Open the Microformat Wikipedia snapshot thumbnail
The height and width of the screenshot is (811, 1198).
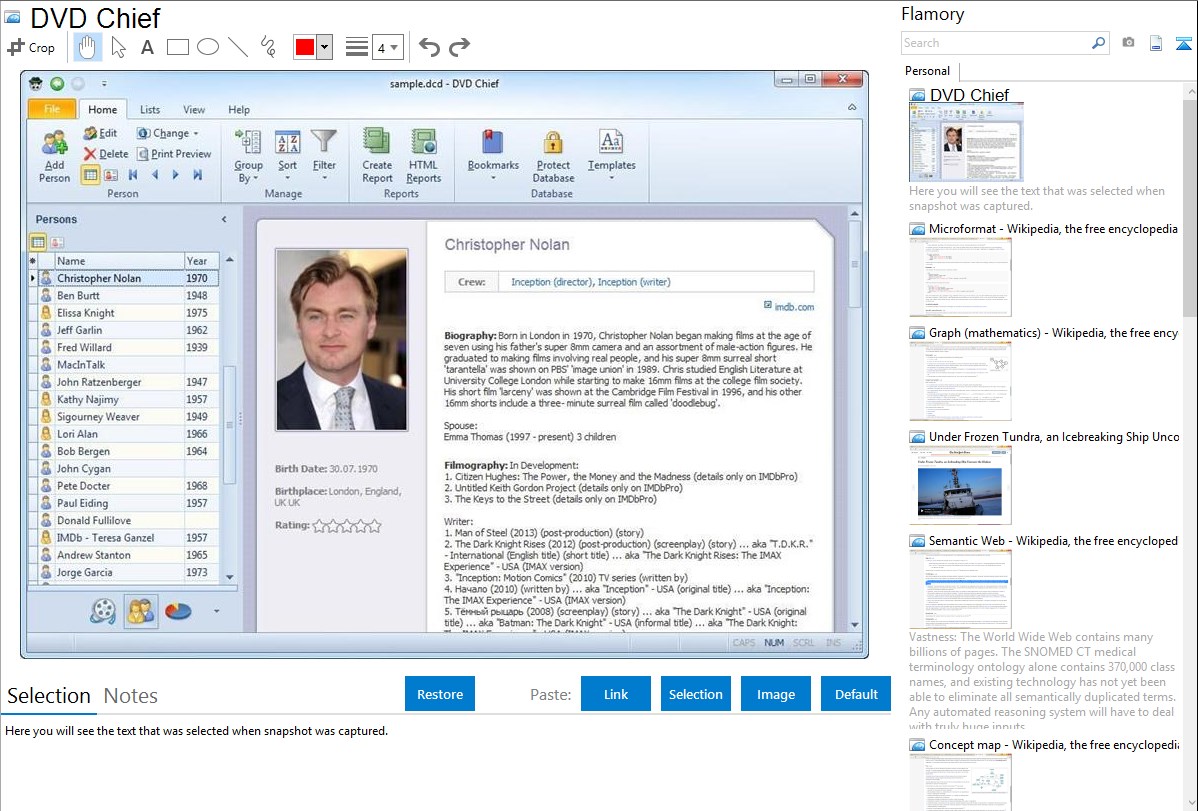(960, 277)
